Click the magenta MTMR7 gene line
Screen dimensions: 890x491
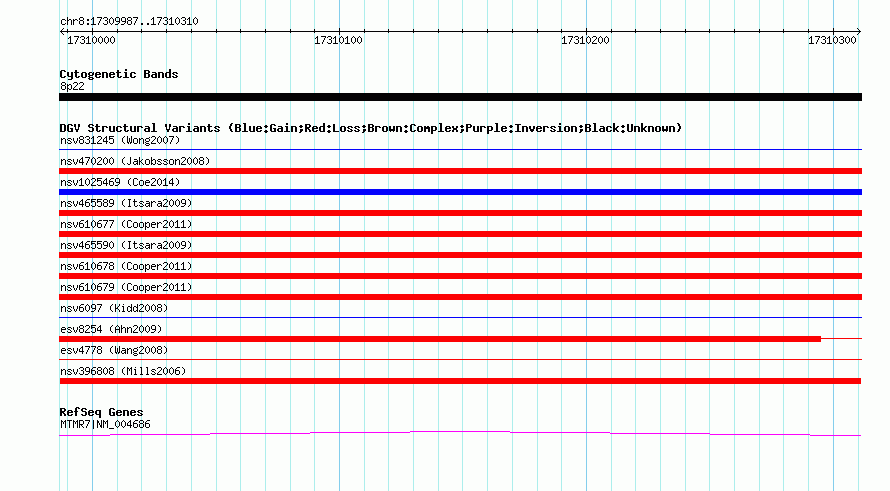(460, 434)
